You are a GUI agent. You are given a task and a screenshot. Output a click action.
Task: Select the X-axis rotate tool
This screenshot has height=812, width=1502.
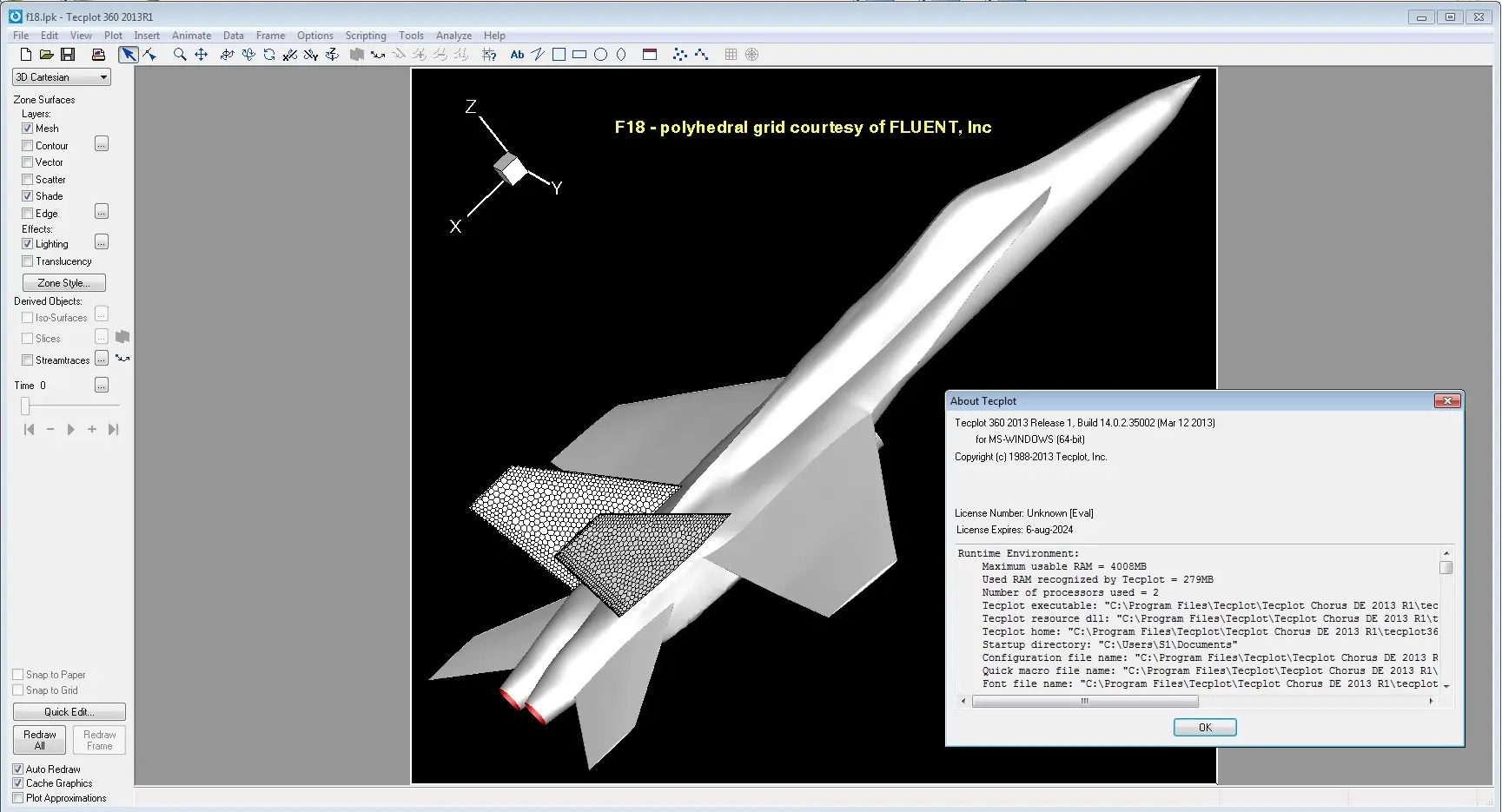[x=290, y=54]
